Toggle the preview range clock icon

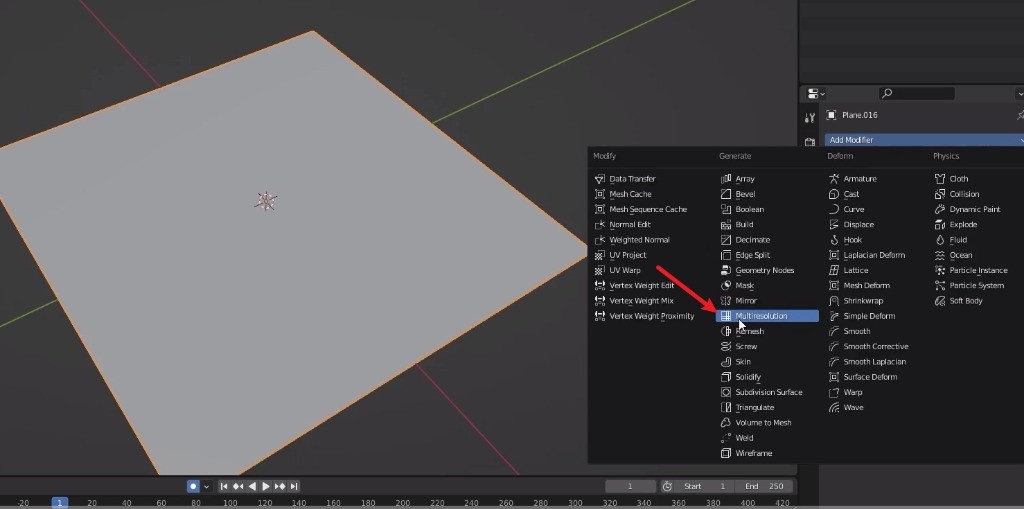tap(667, 486)
